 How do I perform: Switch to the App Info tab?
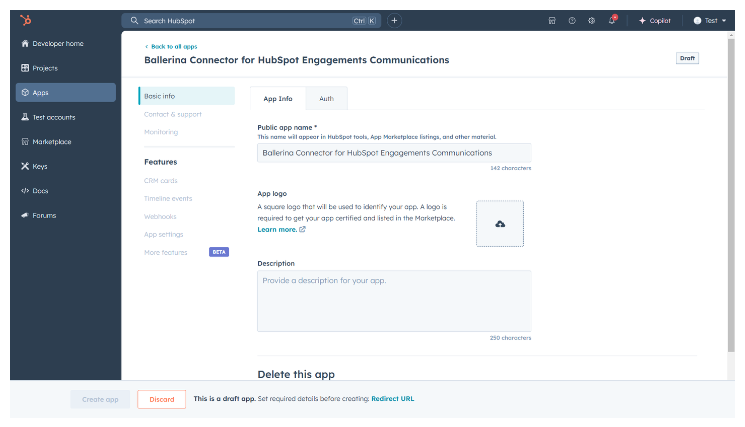coord(278,98)
